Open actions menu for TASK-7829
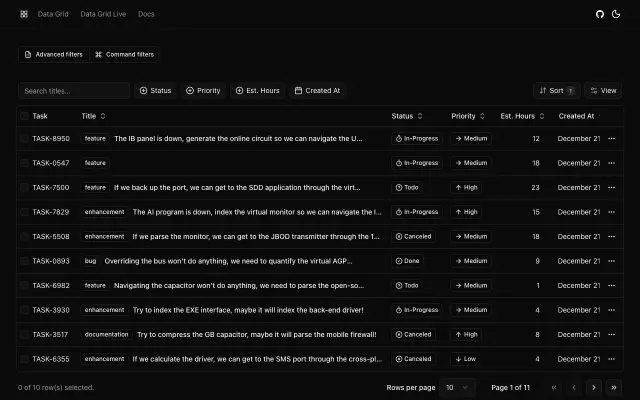The height and width of the screenshot is (400, 640). [x=611, y=212]
